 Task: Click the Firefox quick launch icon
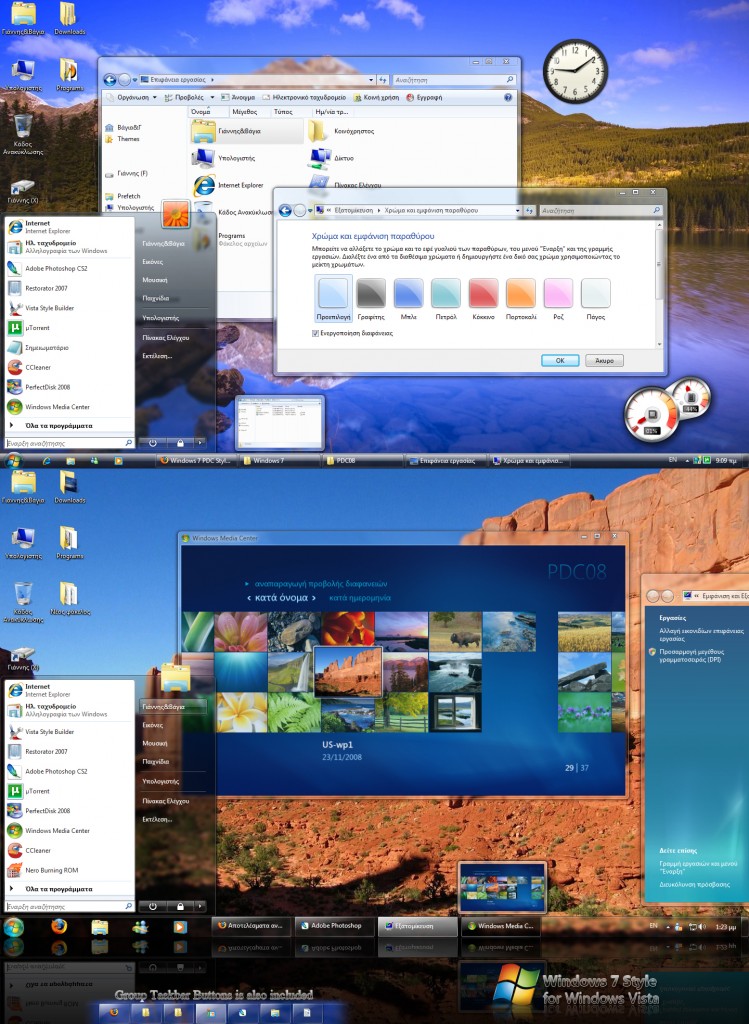(59, 927)
